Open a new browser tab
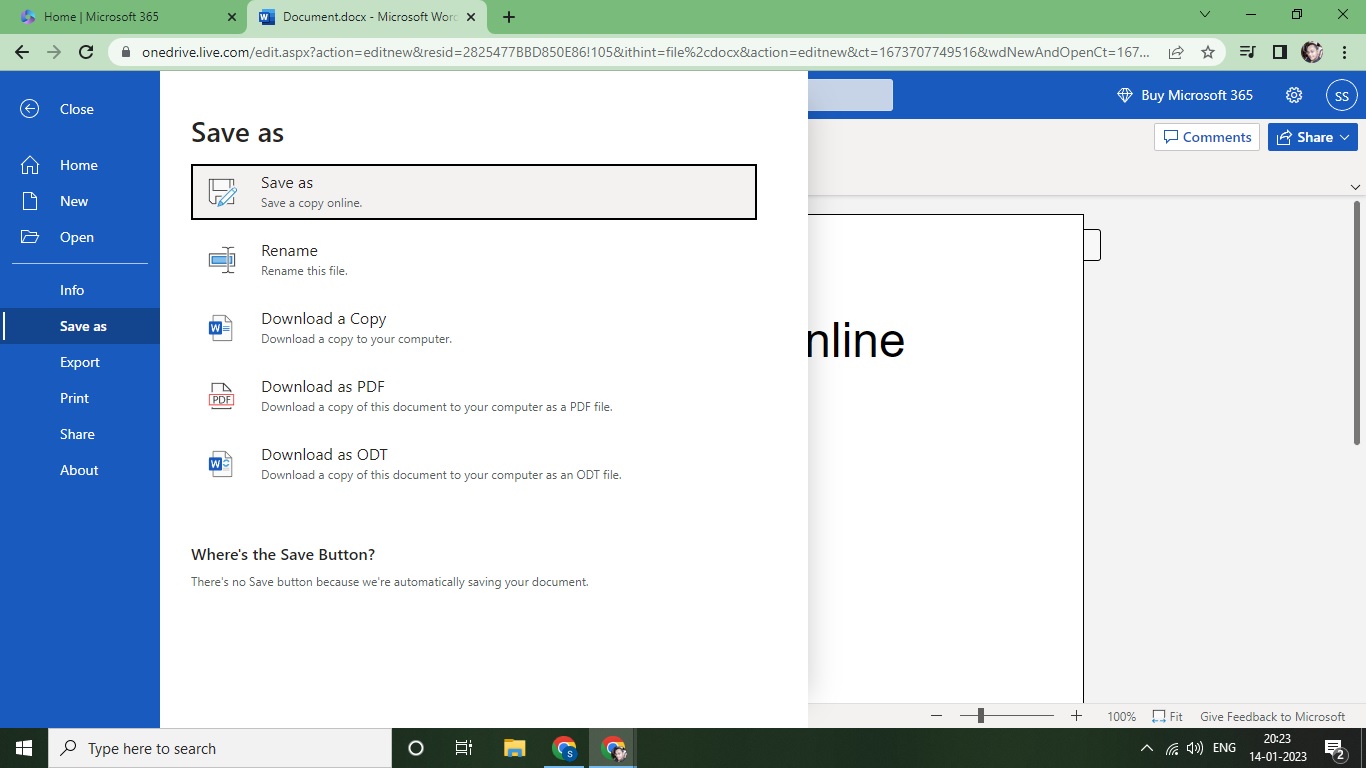The width and height of the screenshot is (1366, 768). pyautogui.click(x=509, y=17)
